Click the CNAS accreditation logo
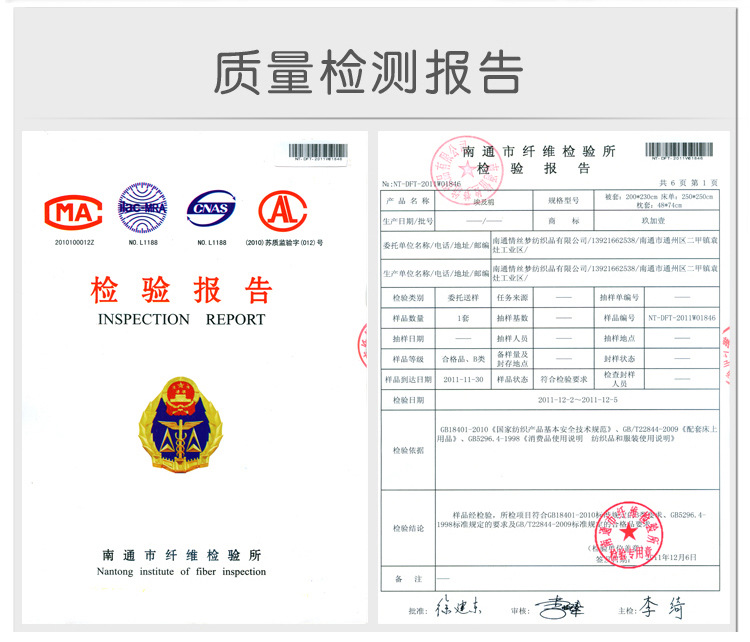The height and width of the screenshot is (642, 750). [x=211, y=209]
